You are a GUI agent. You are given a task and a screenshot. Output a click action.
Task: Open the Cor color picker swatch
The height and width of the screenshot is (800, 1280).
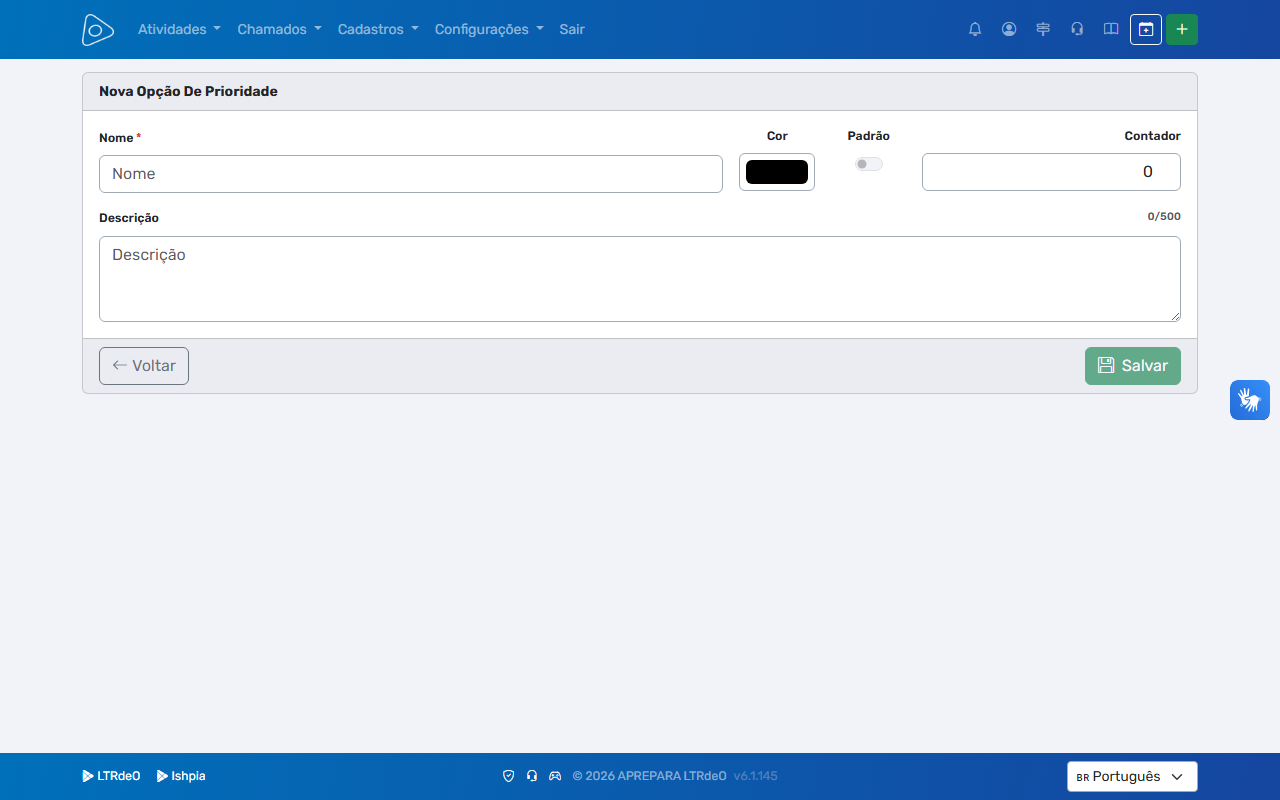tap(777, 172)
